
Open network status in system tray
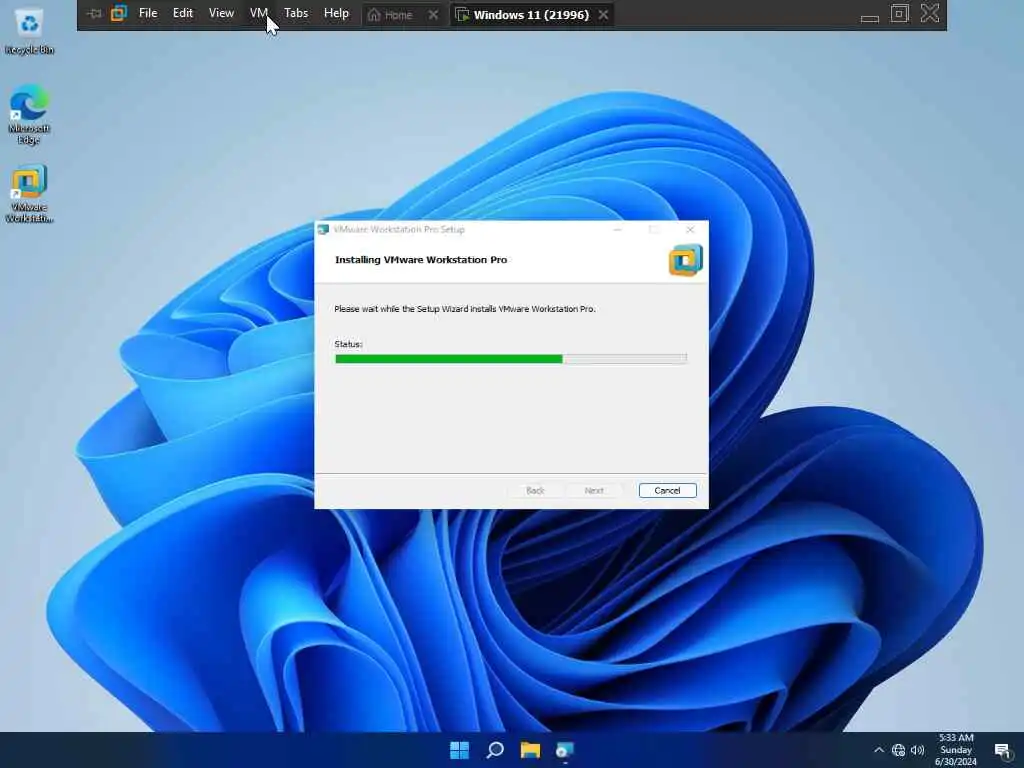(x=899, y=750)
